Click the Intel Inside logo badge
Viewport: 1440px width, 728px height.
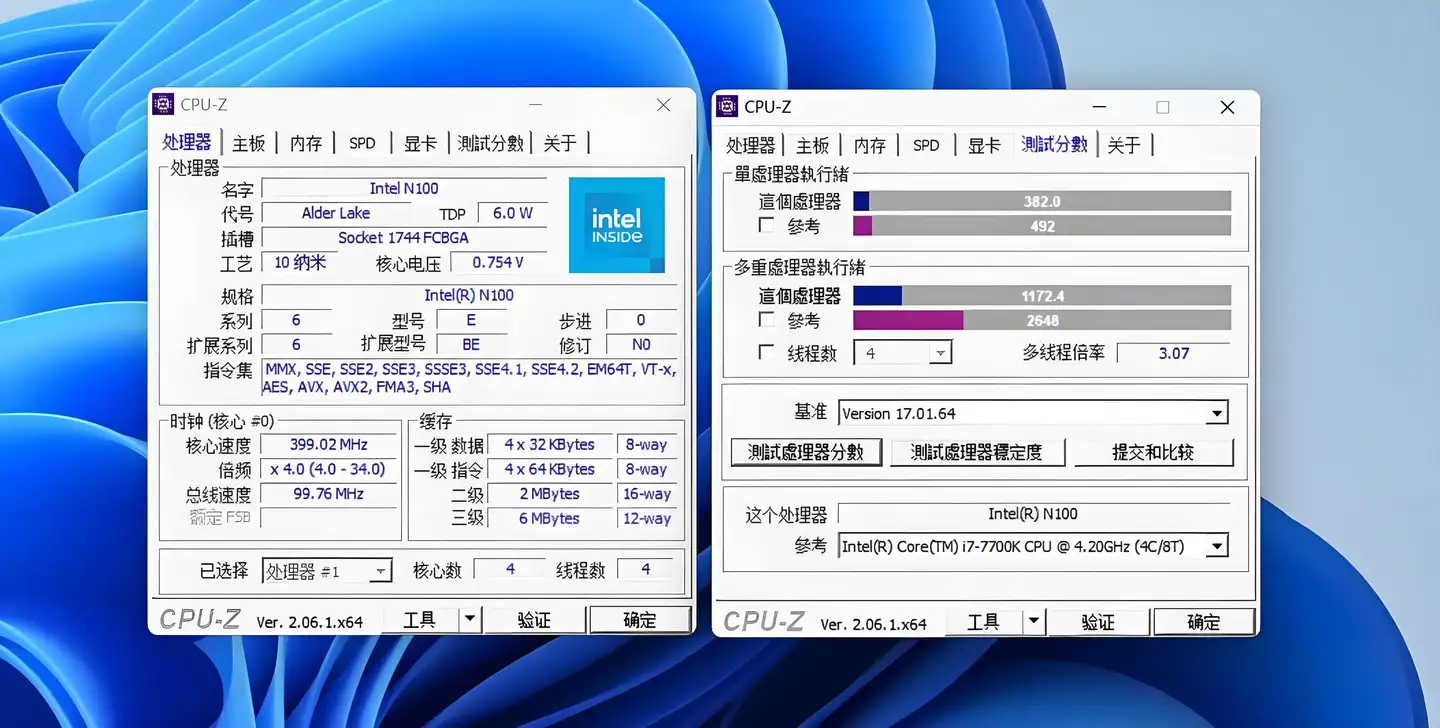click(617, 225)
